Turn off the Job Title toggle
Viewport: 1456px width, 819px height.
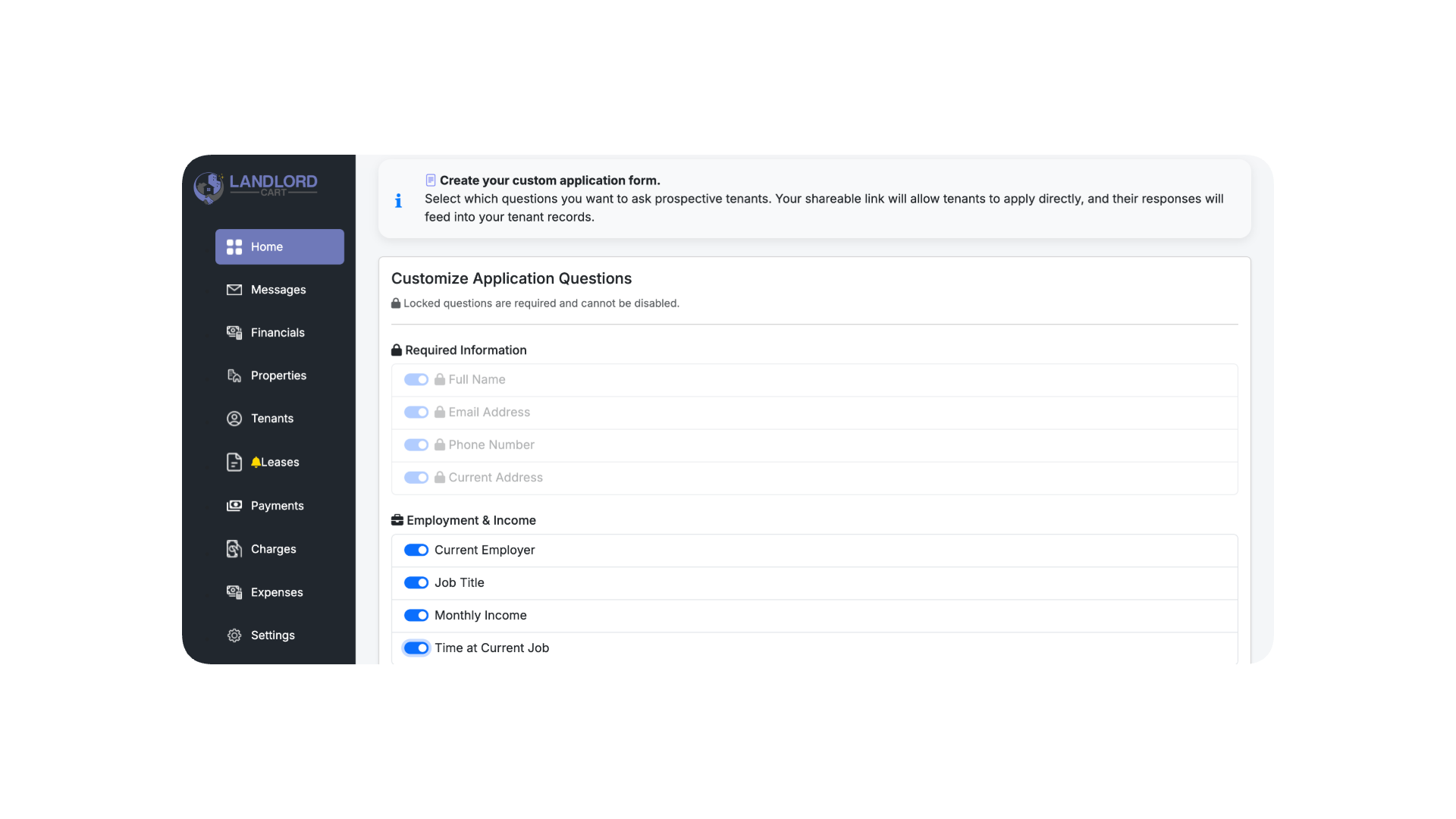click(x=417, y=582)
